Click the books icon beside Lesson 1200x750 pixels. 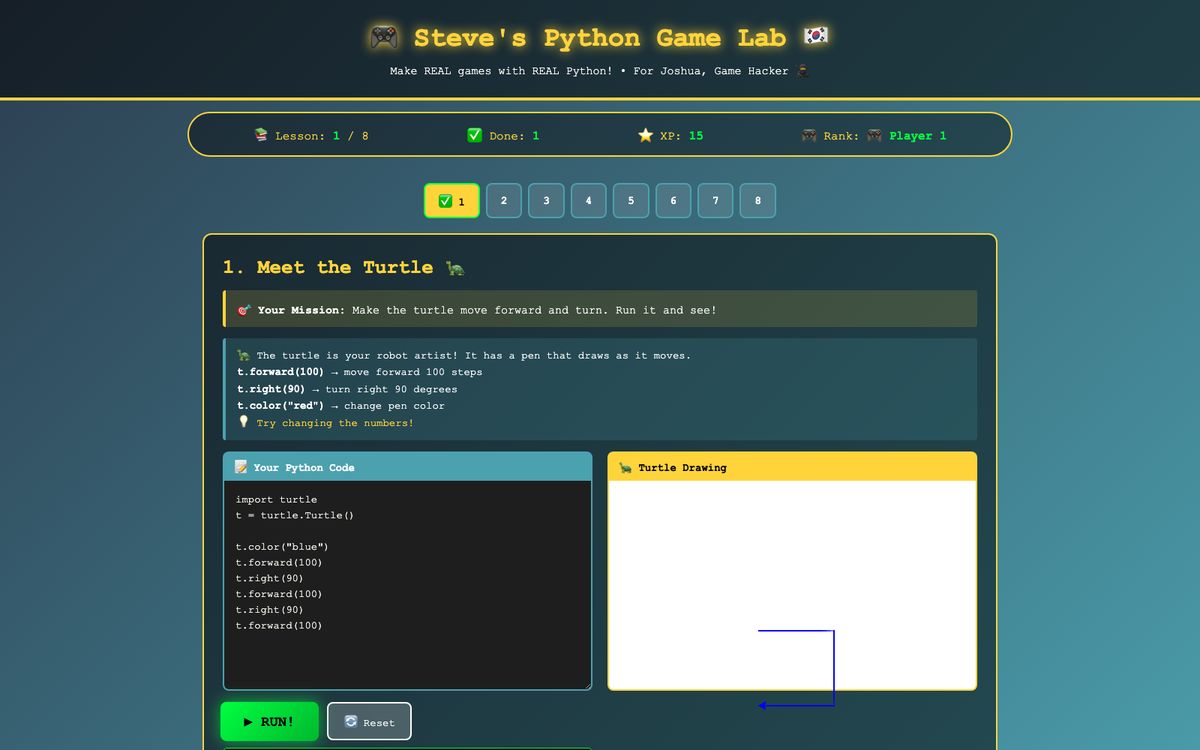[261, 135]
